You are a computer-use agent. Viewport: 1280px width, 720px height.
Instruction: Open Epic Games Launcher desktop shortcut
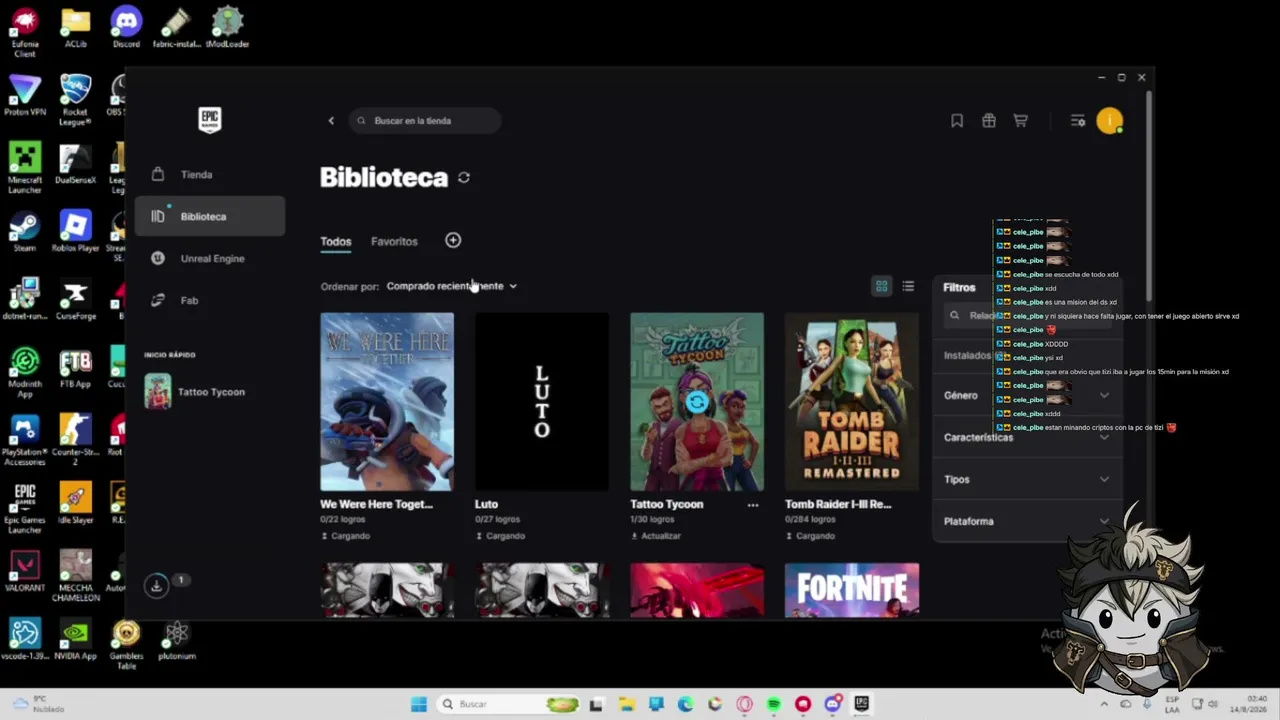click(x=25, y=508)
